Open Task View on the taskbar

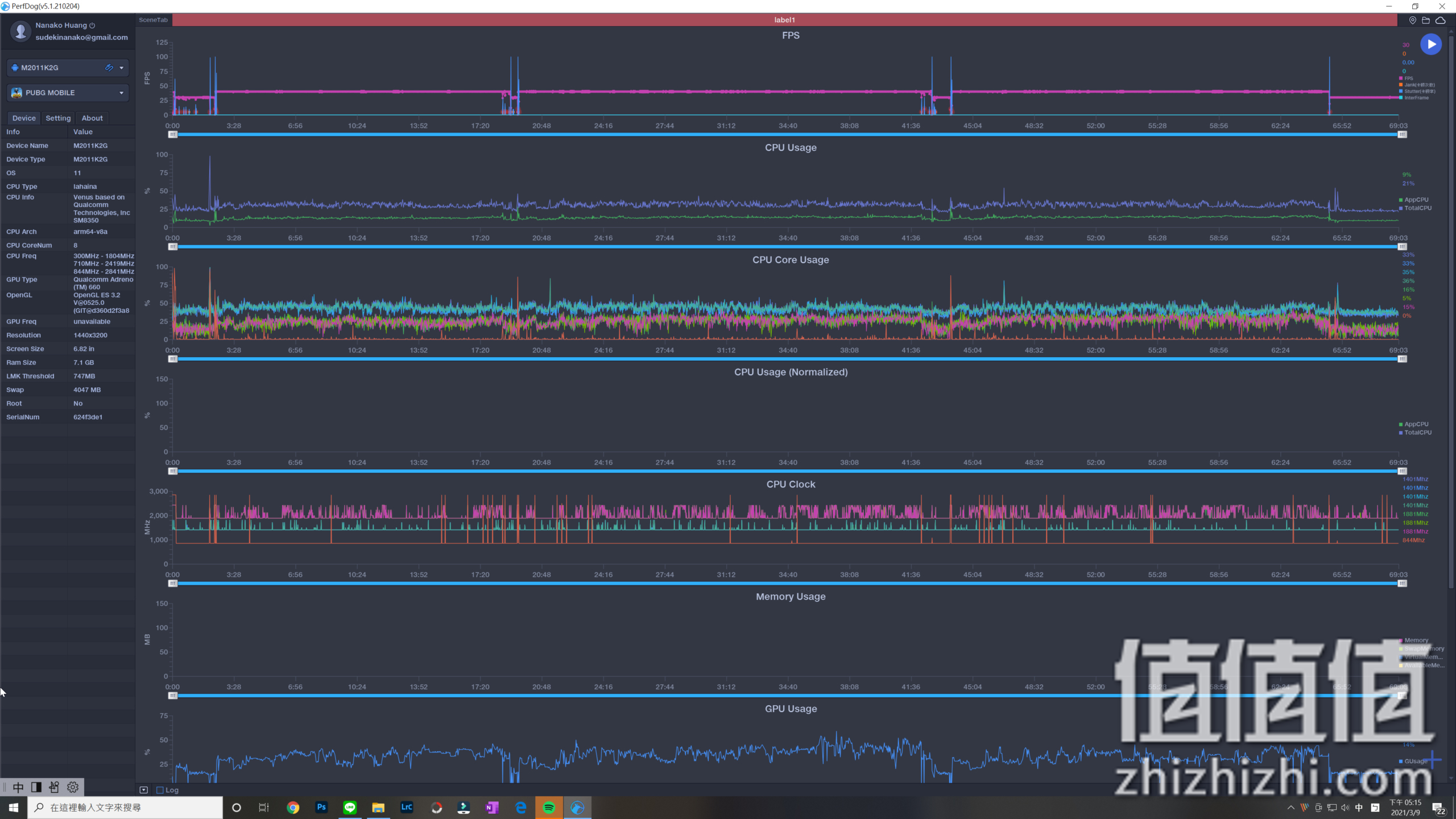[264, 808]
